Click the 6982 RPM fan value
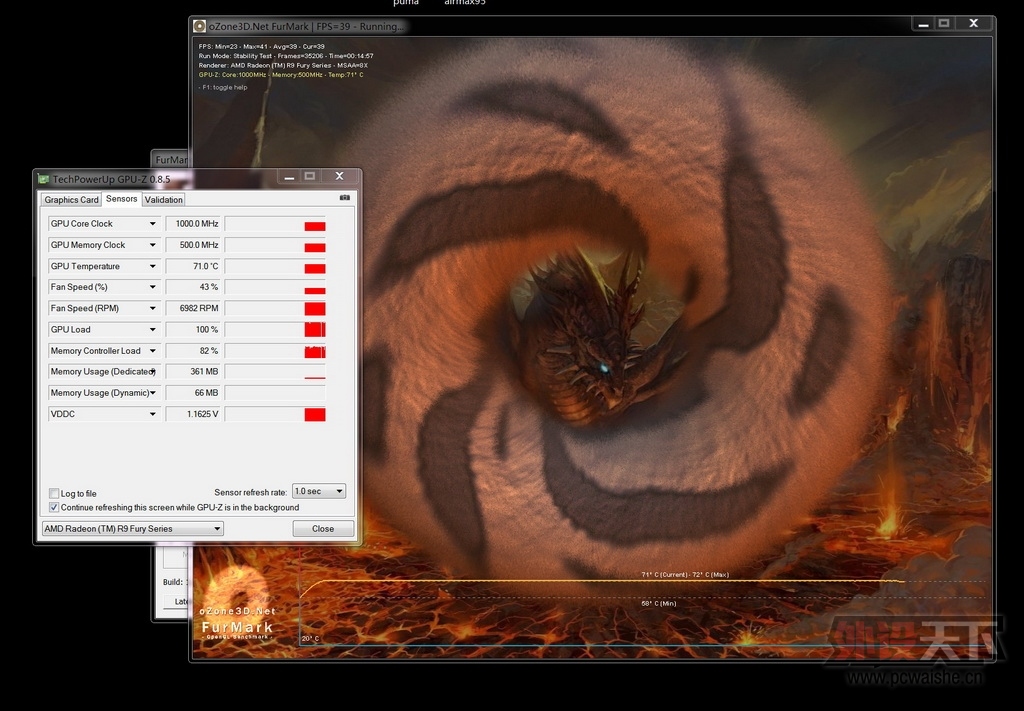This screenshot has width=1024, height=711. point(193,308)
